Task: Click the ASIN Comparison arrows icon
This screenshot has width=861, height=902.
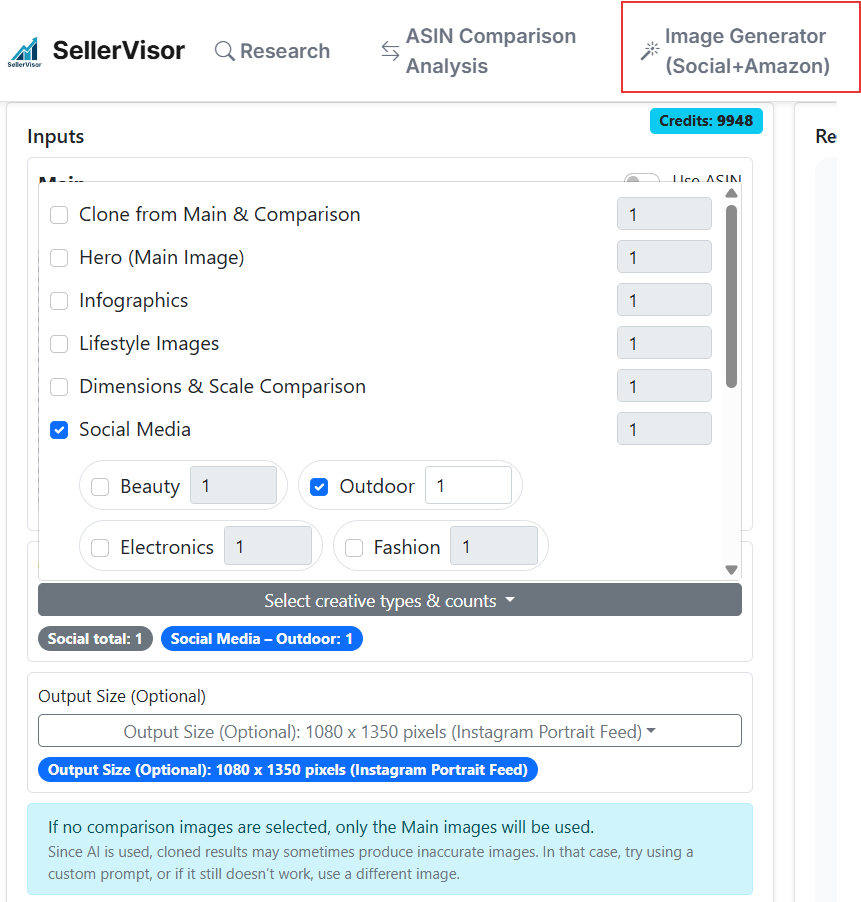Action: tap(390, 51)
